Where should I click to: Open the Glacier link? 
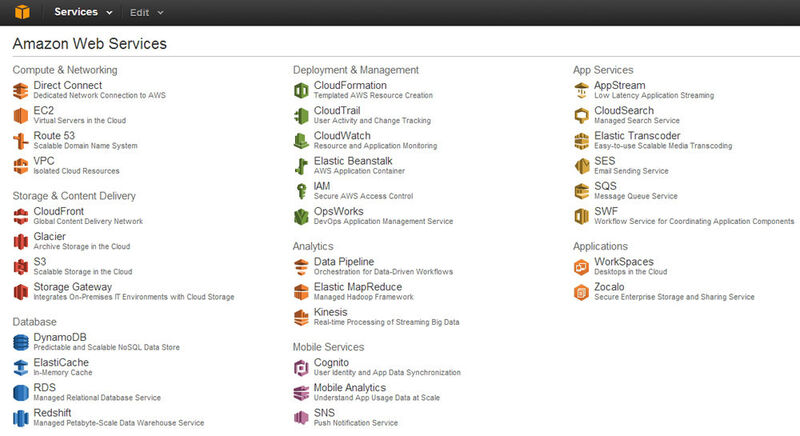pyautogui.click(x=49, y=237)
